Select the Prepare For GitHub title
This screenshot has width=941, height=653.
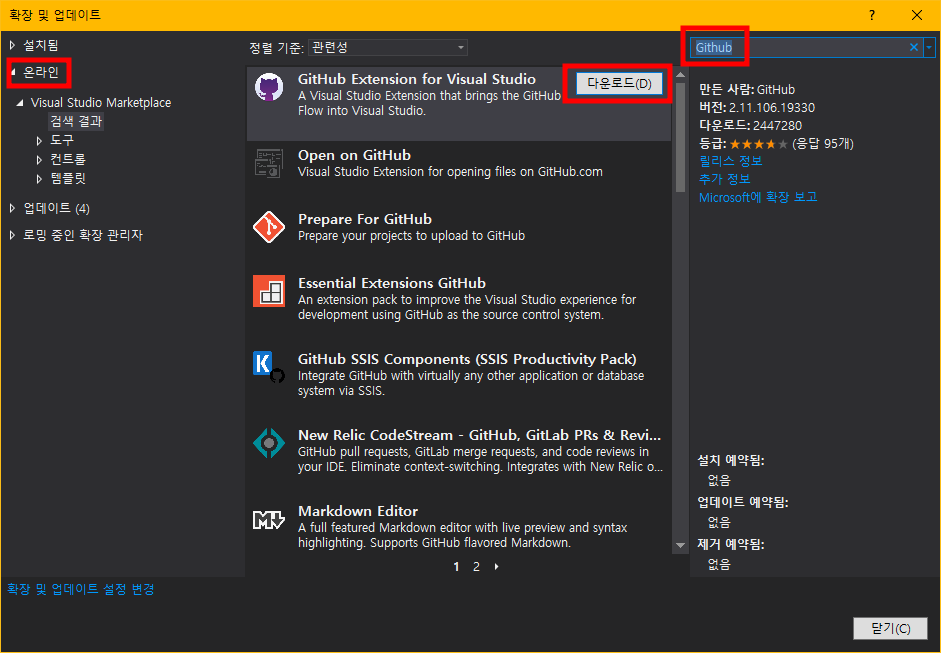click(x=365, y=219)
